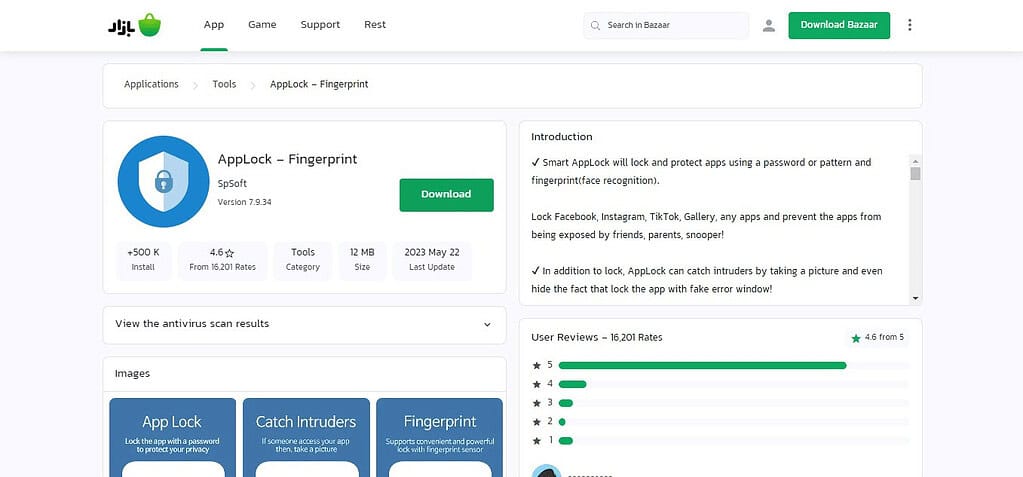Click the 1-star rating progress bar
Image resolution: width=1023 pixels, height=477 pixels.
click(x=733, y=441)
